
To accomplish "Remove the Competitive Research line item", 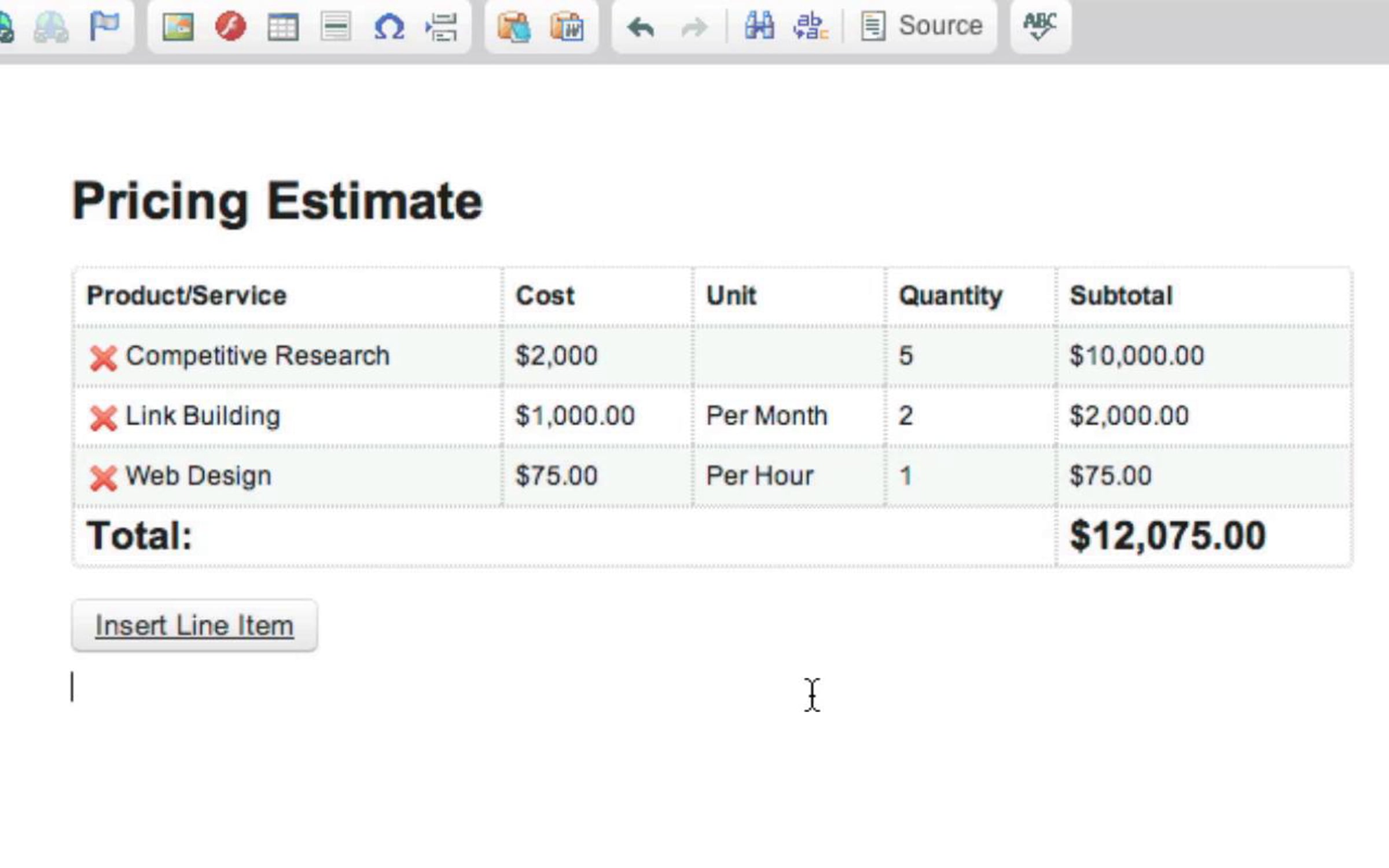I will [x=104, y=358].
